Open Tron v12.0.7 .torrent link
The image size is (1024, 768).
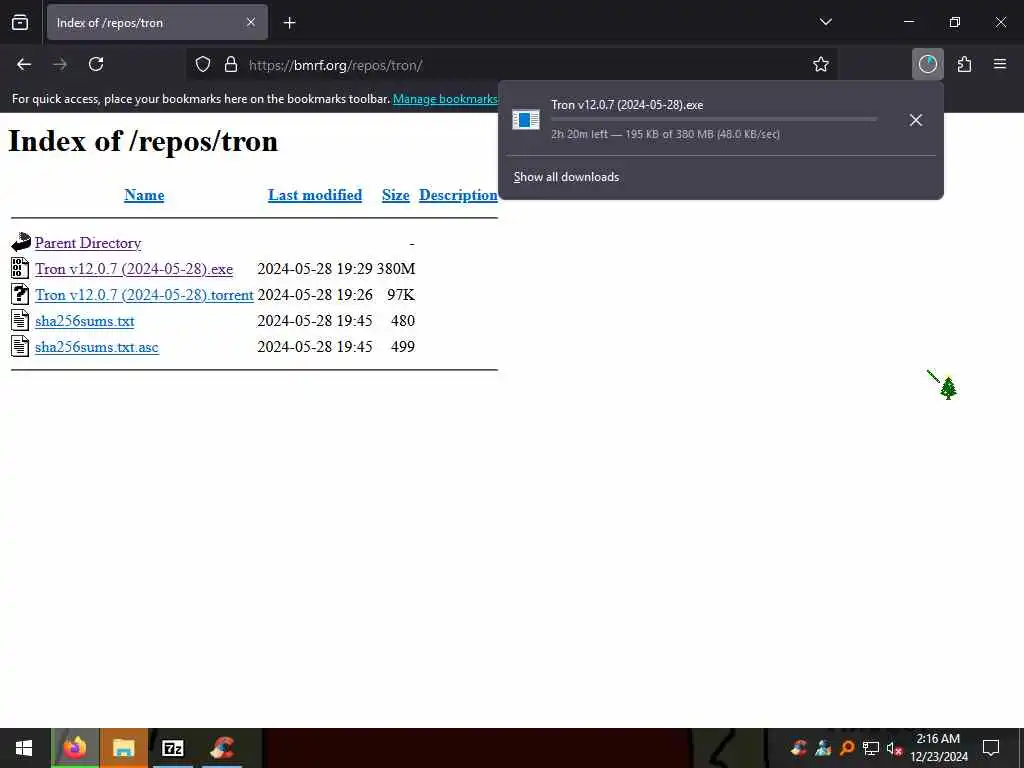(x=144, y=295)
